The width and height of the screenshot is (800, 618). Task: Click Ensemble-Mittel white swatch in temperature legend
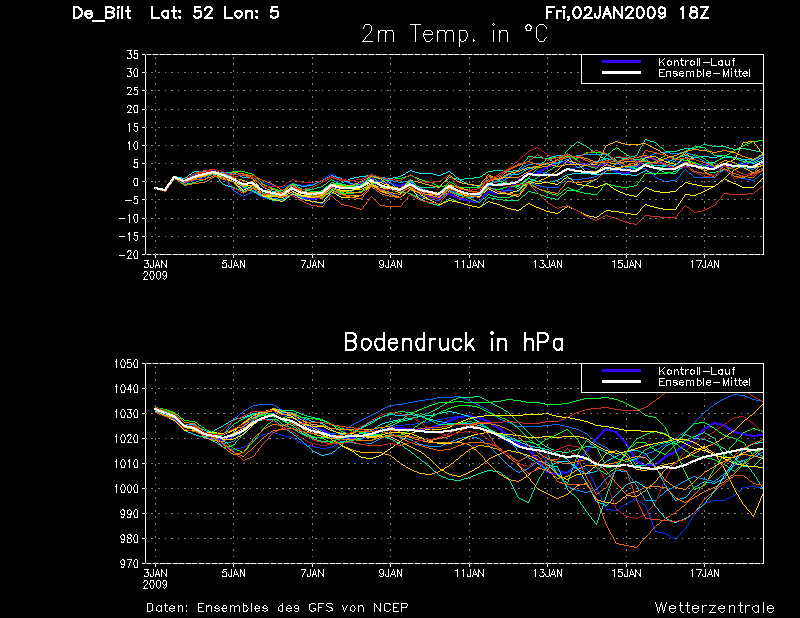[621, 73]
